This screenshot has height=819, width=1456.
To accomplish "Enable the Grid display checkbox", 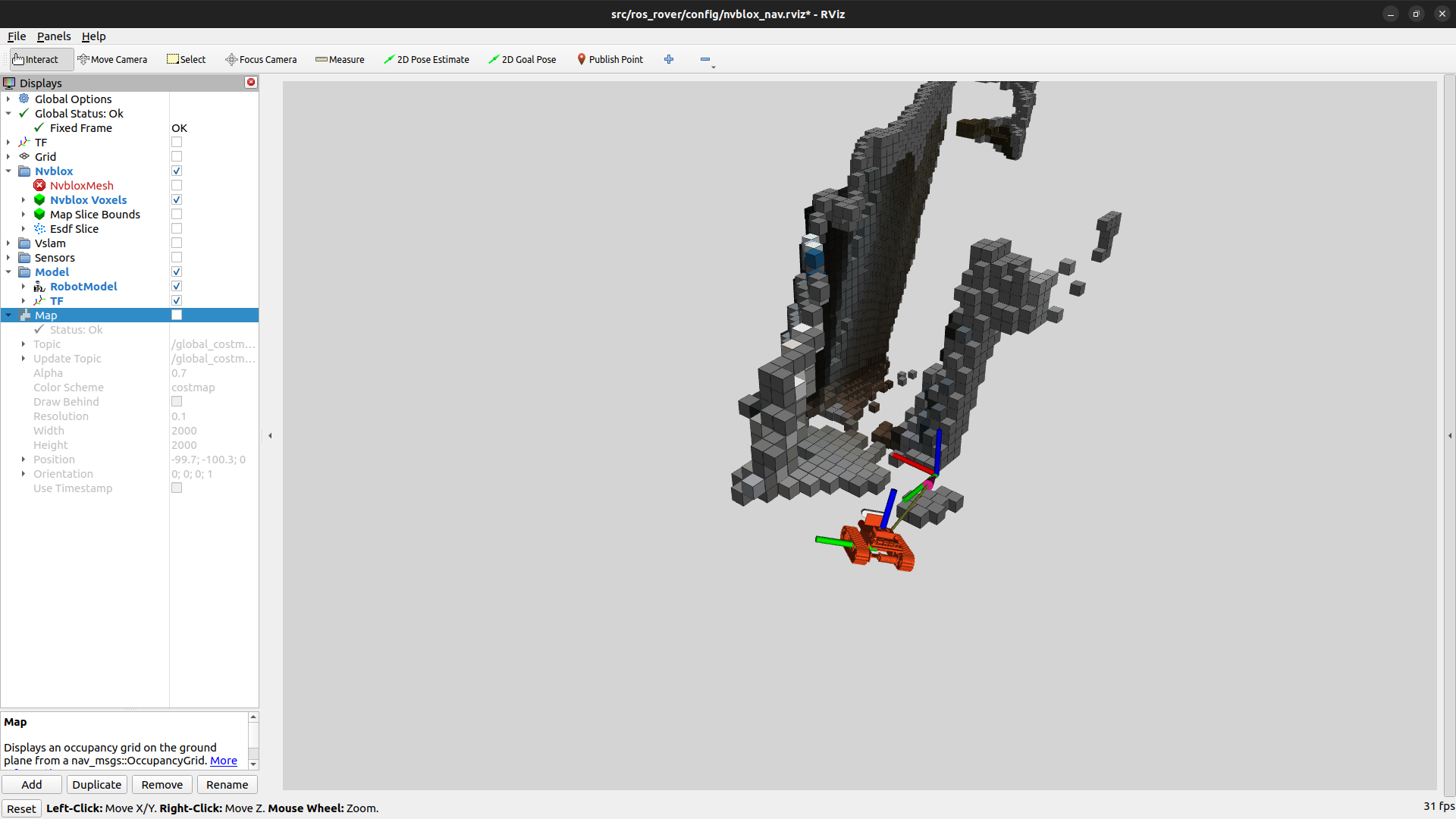I will 176,156.
